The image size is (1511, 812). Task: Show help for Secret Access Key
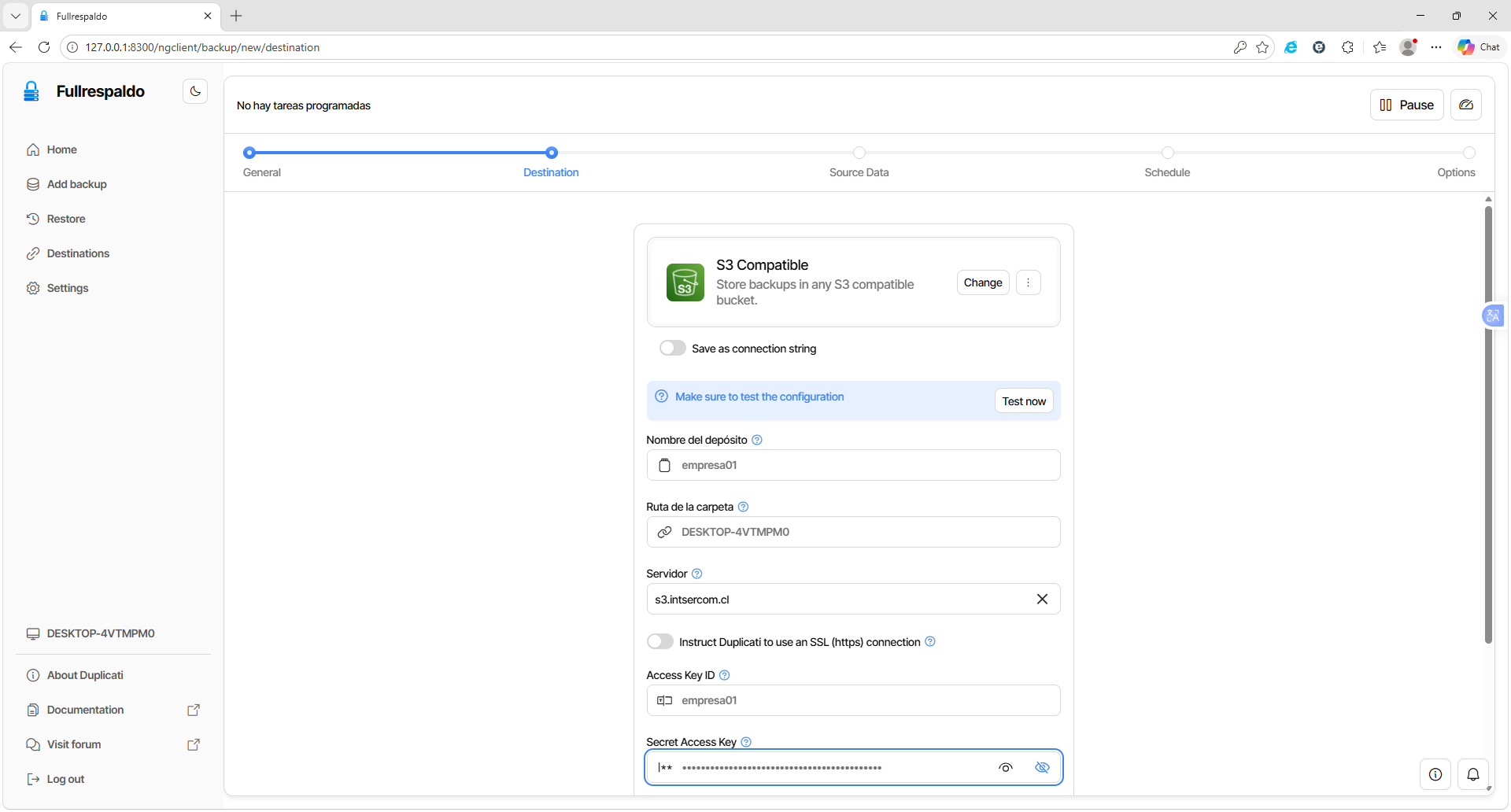(x=746, y=742)
